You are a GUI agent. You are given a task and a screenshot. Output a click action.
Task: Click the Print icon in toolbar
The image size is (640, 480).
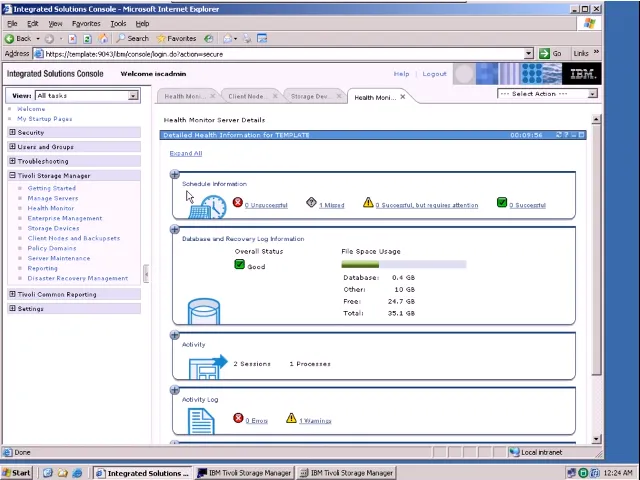click(247, 39)
